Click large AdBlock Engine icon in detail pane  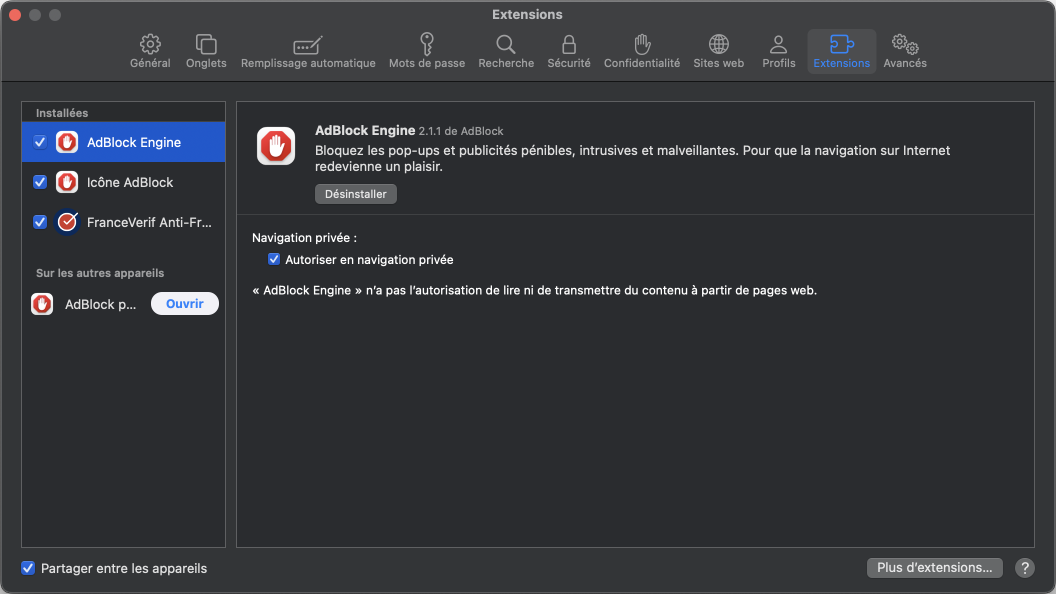click(275, 145)
